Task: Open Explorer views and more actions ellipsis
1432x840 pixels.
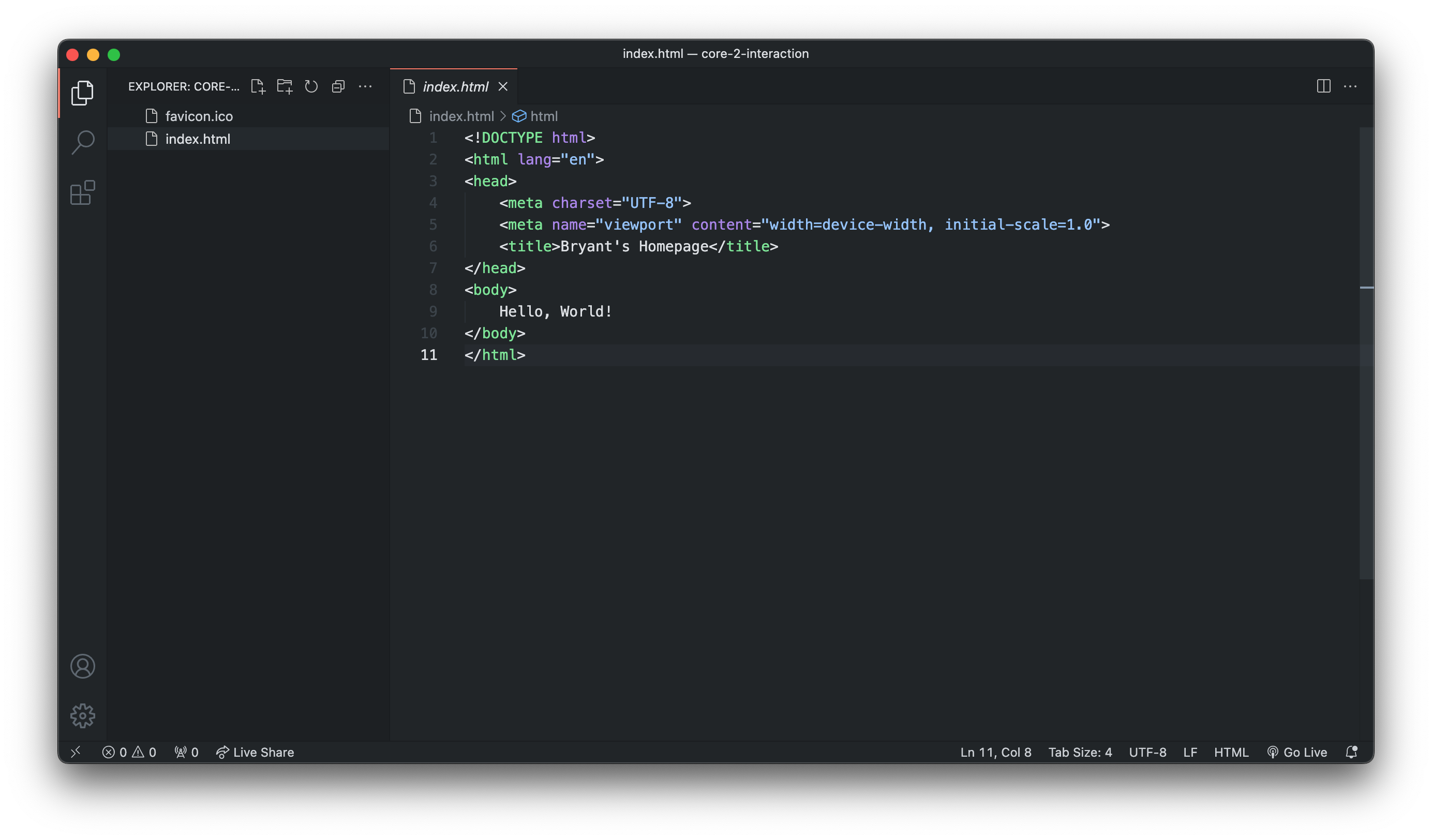Action: coord(365,86)
